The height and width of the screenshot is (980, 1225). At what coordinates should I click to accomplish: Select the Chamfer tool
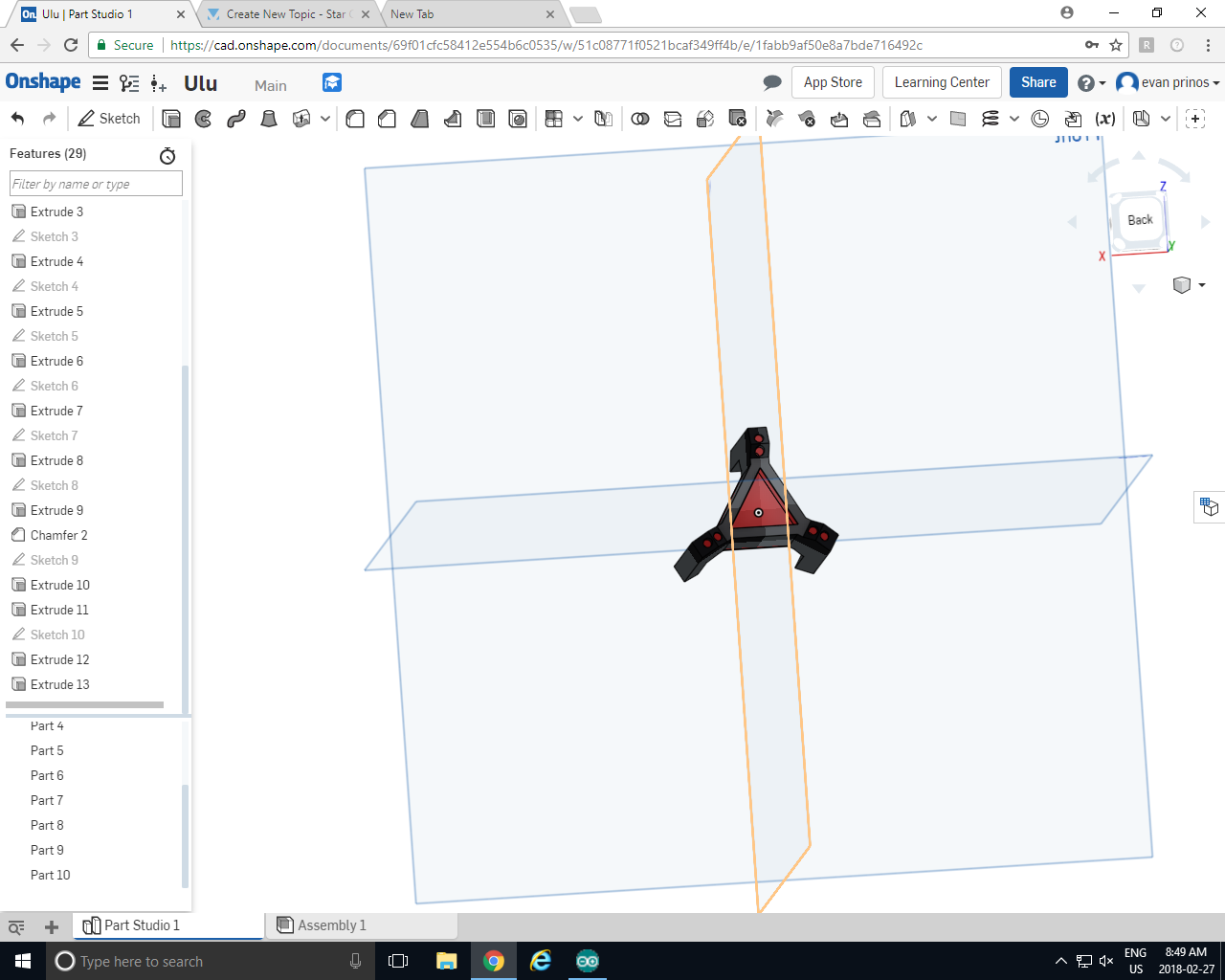pyautogui.click(x=388, y=119)
